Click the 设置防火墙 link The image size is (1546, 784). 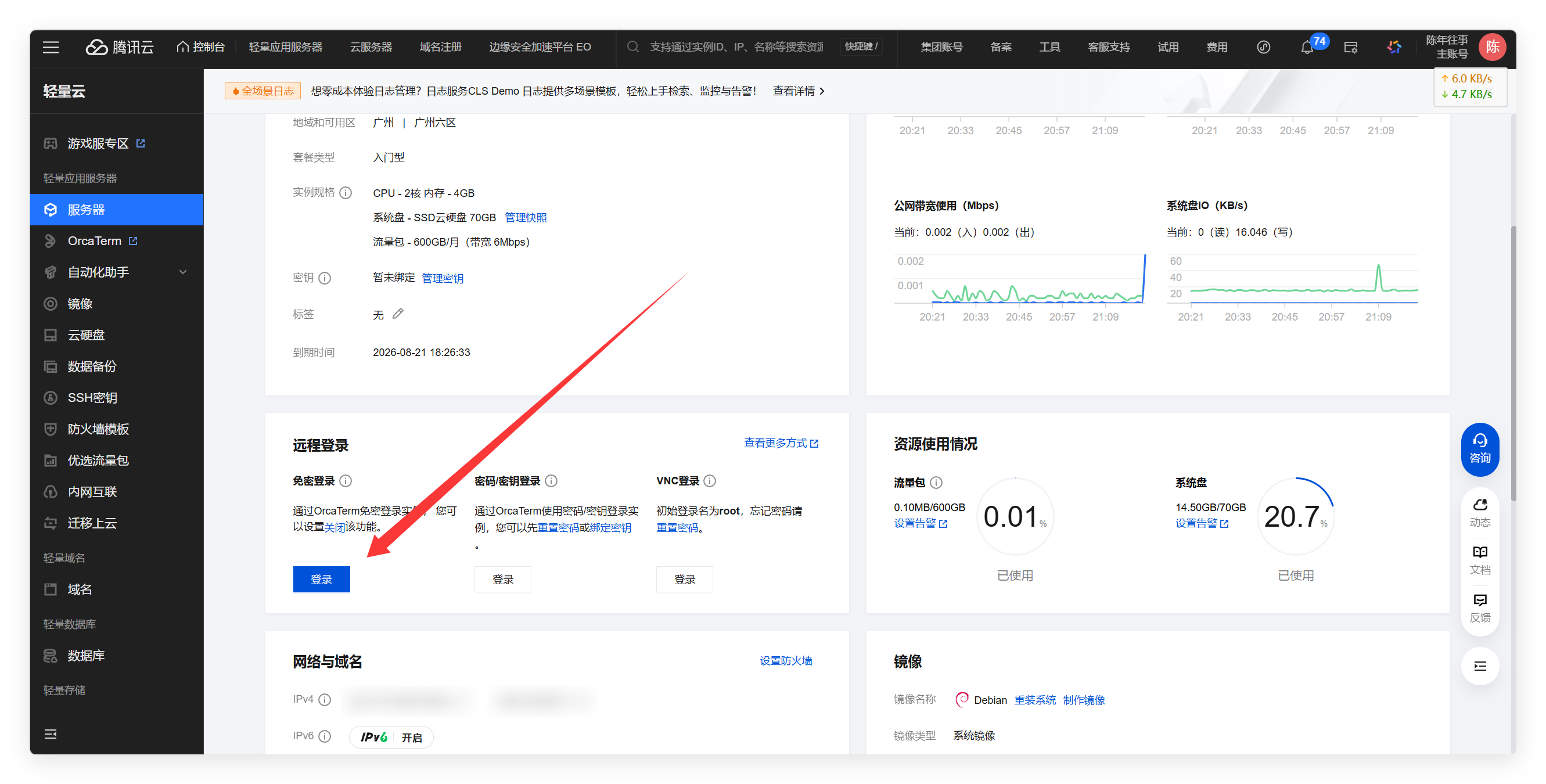[786, 661]
